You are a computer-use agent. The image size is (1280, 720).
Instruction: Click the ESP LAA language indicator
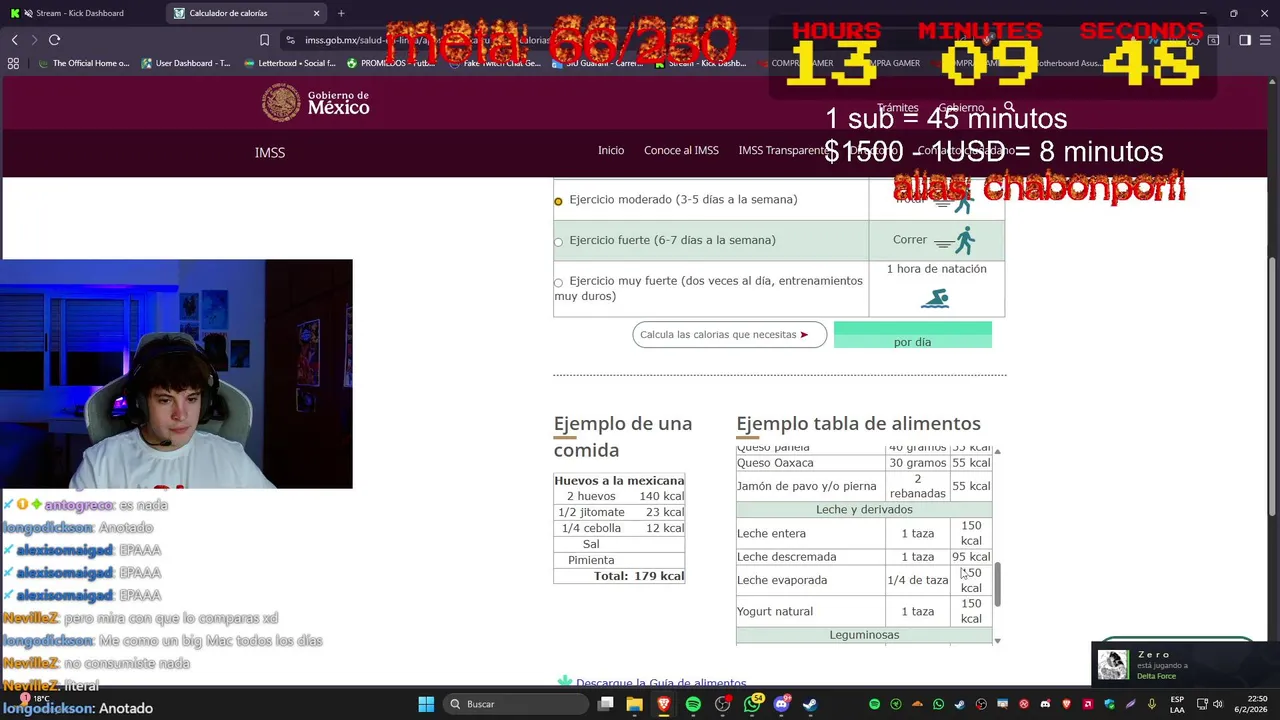pos(1177,704)
